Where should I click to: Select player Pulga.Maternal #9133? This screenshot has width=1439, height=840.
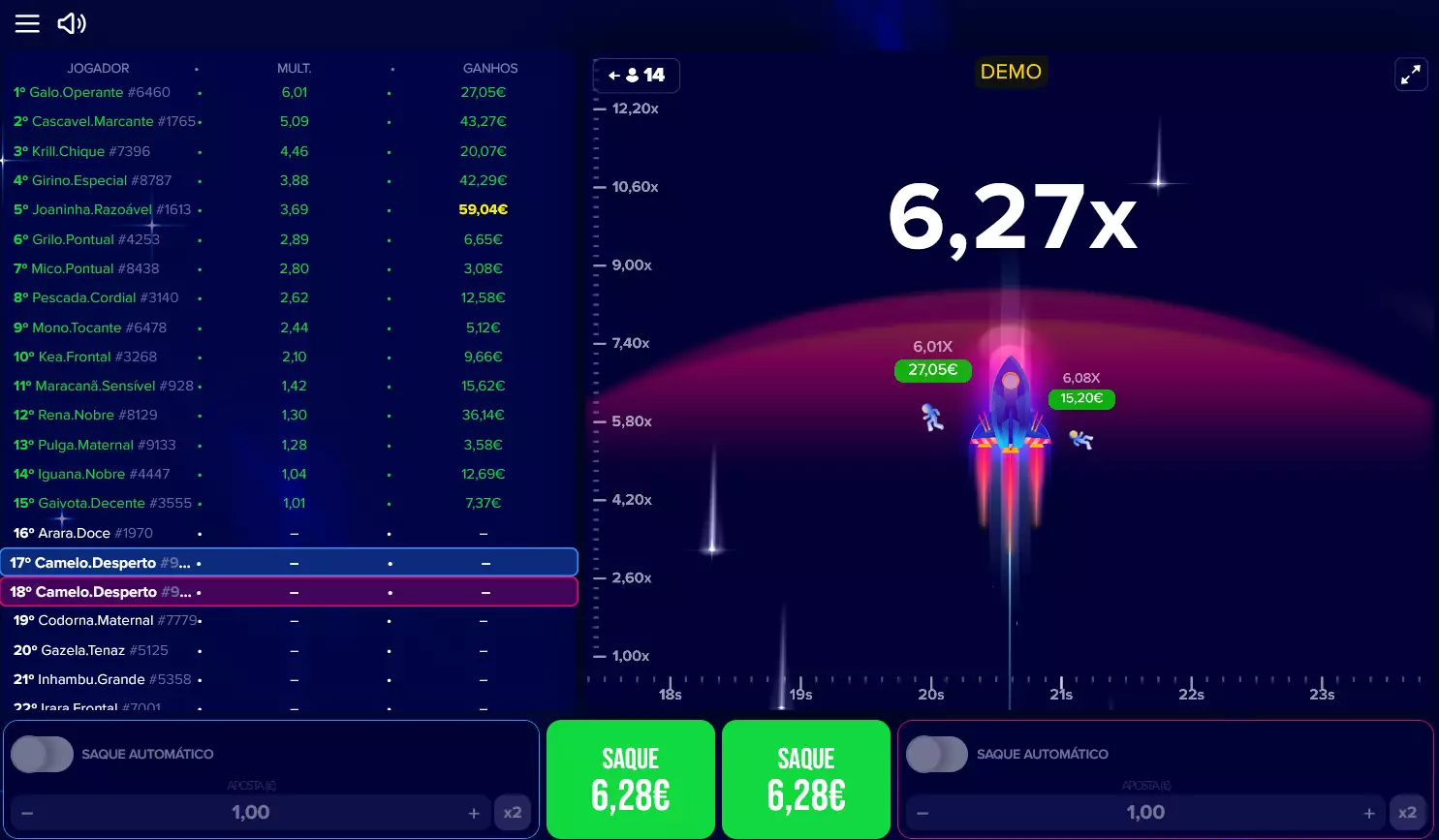point(95,445)
